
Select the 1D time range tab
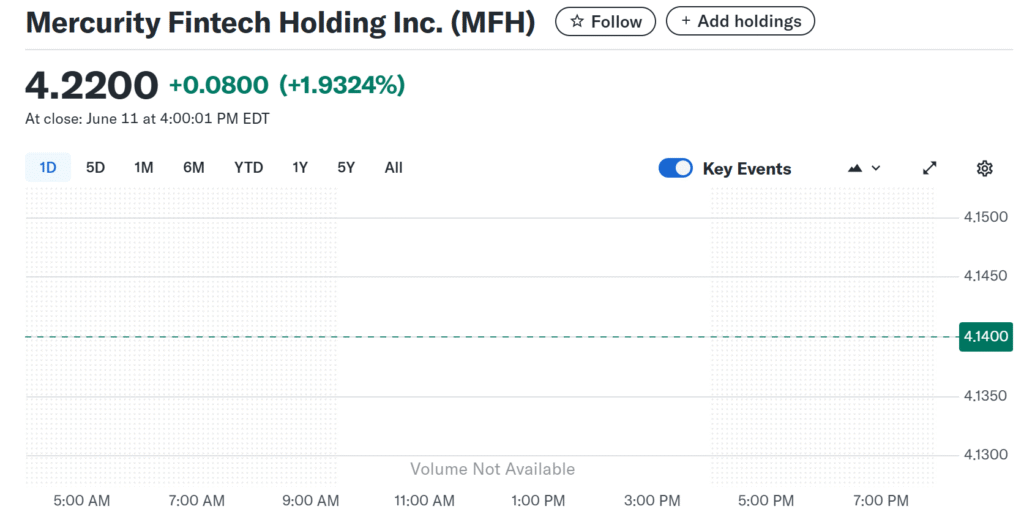click(48, 168)
